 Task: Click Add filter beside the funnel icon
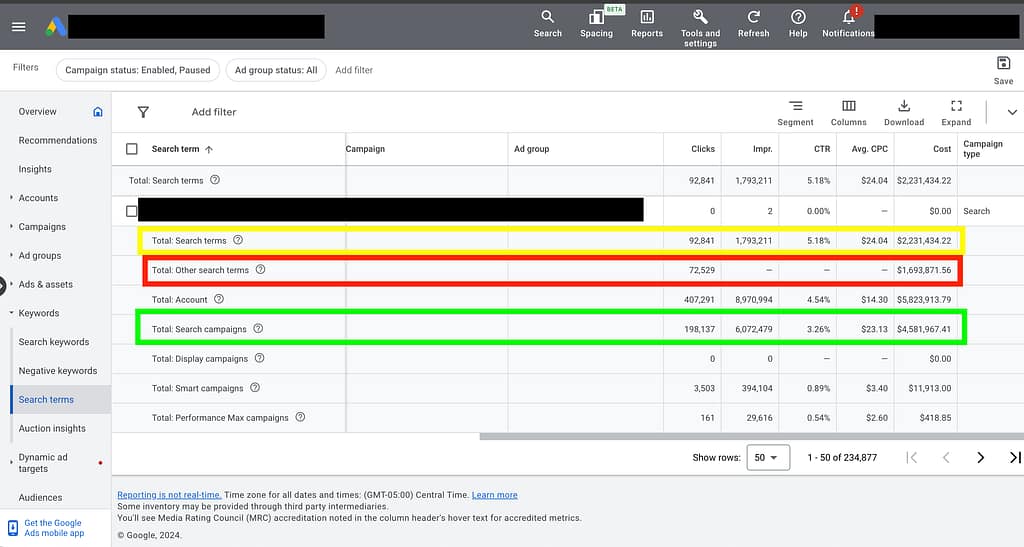[x=214, y=112]
